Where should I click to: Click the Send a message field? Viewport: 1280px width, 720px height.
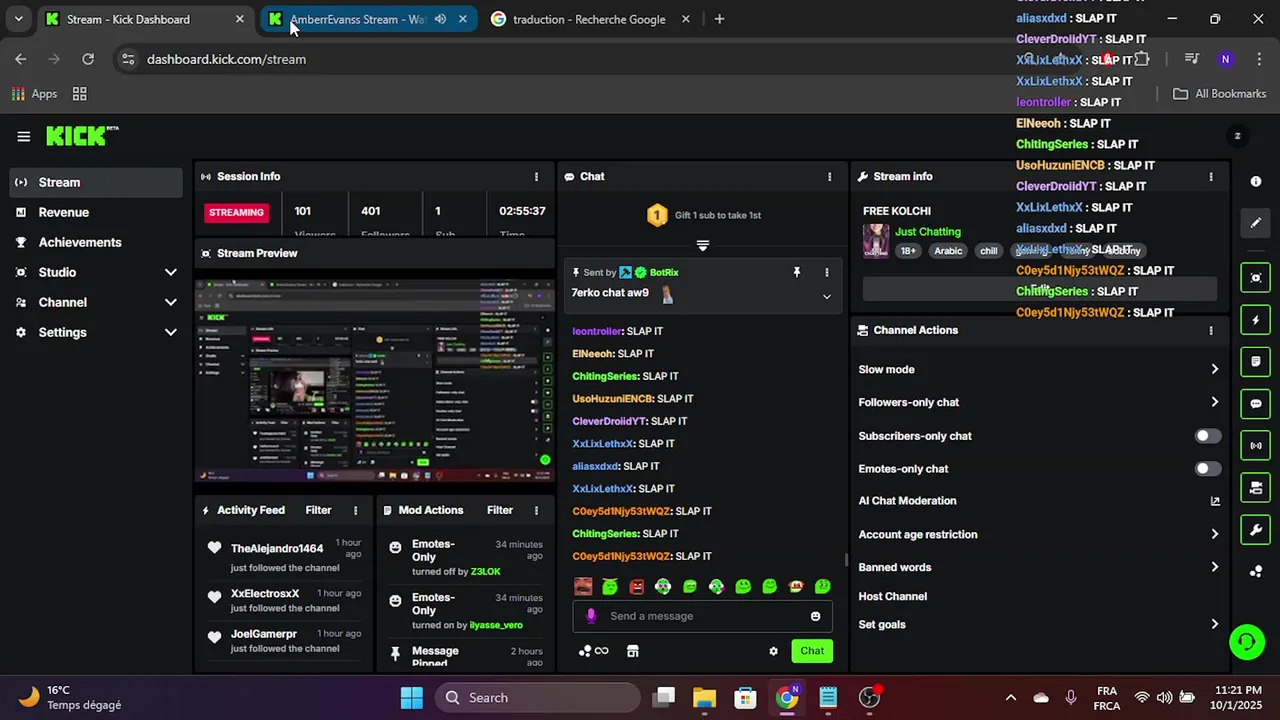point(702,616)
